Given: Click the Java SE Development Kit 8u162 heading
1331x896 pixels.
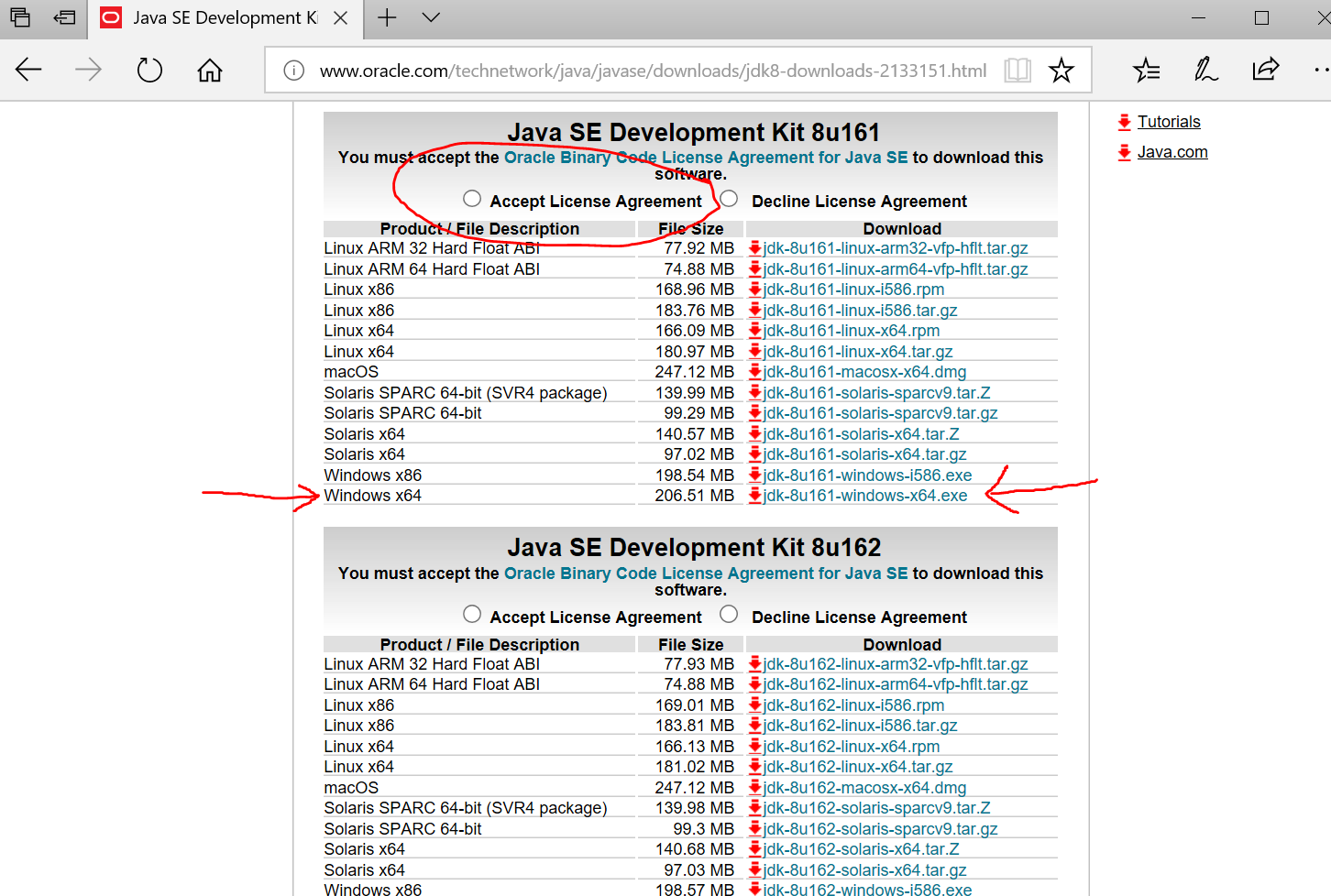Looking at the screenshot, I should coord(694,548).
